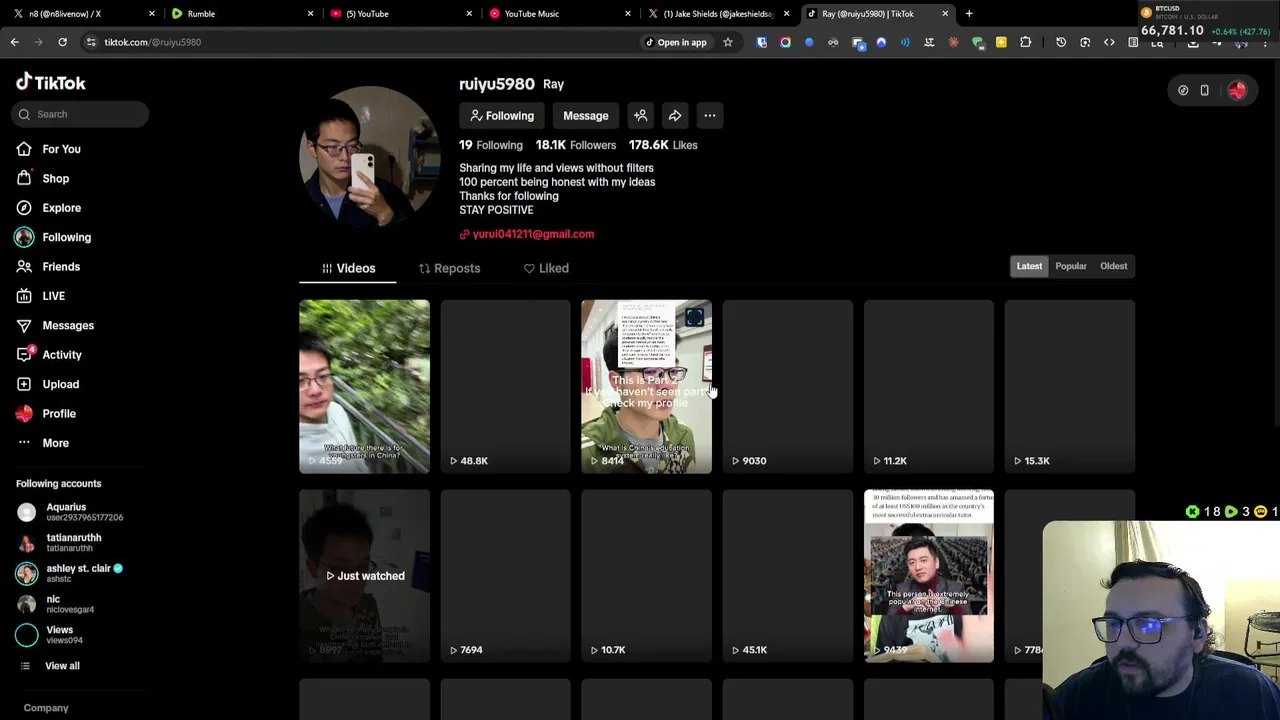Sort videos by Popular
Screen dimensions: 1280x720
pyautogui.click(x=1070, y=266)
